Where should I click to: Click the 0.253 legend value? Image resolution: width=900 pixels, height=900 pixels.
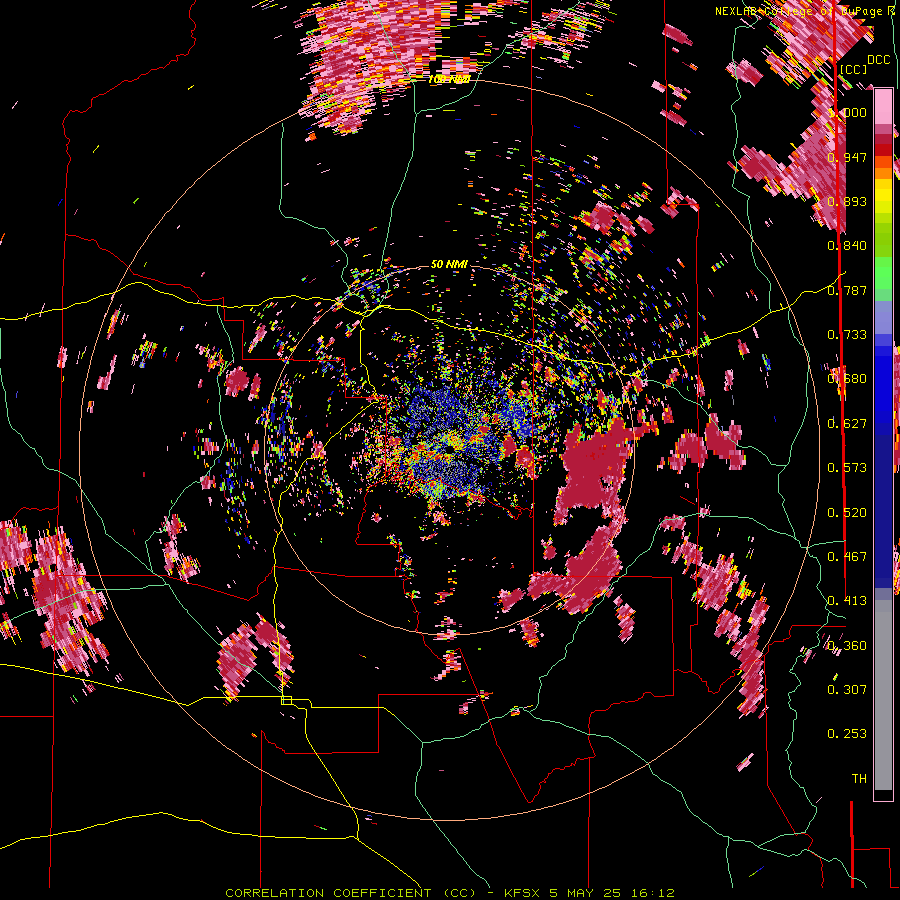pos(847,734)
